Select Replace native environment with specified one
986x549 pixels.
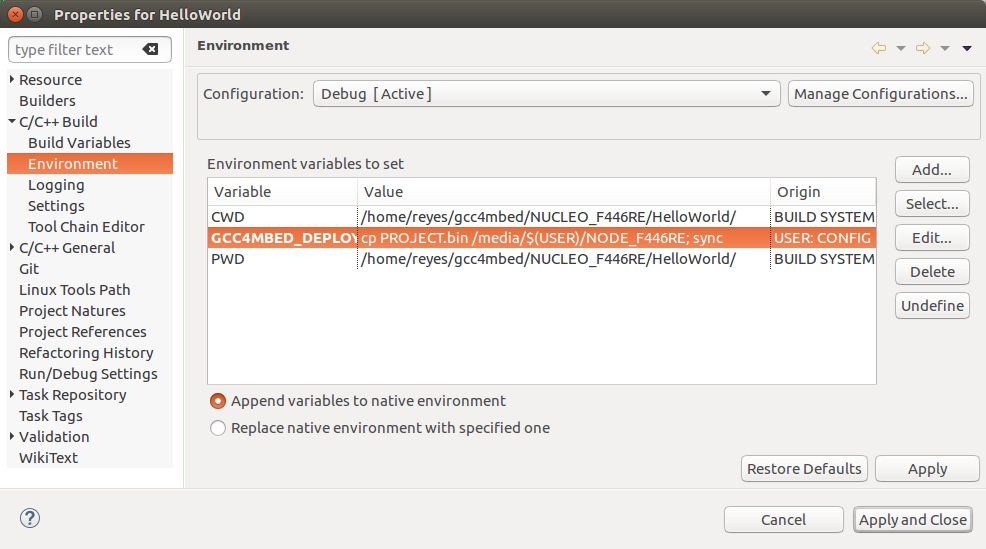pos(218,428)
